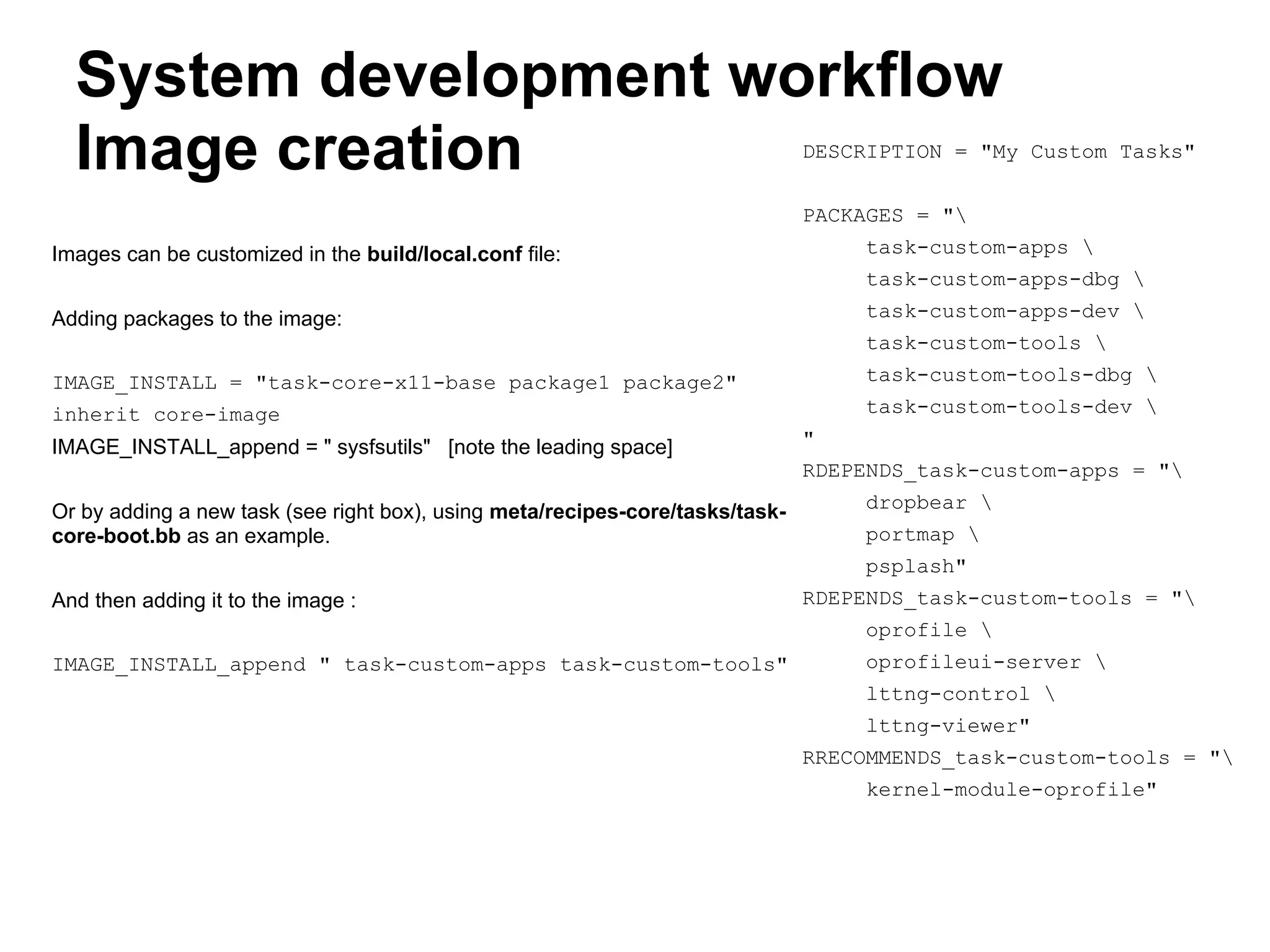Click 'Adding packages to the image:' line
This screenshot has height=952, width=1270.
[197, 319]
